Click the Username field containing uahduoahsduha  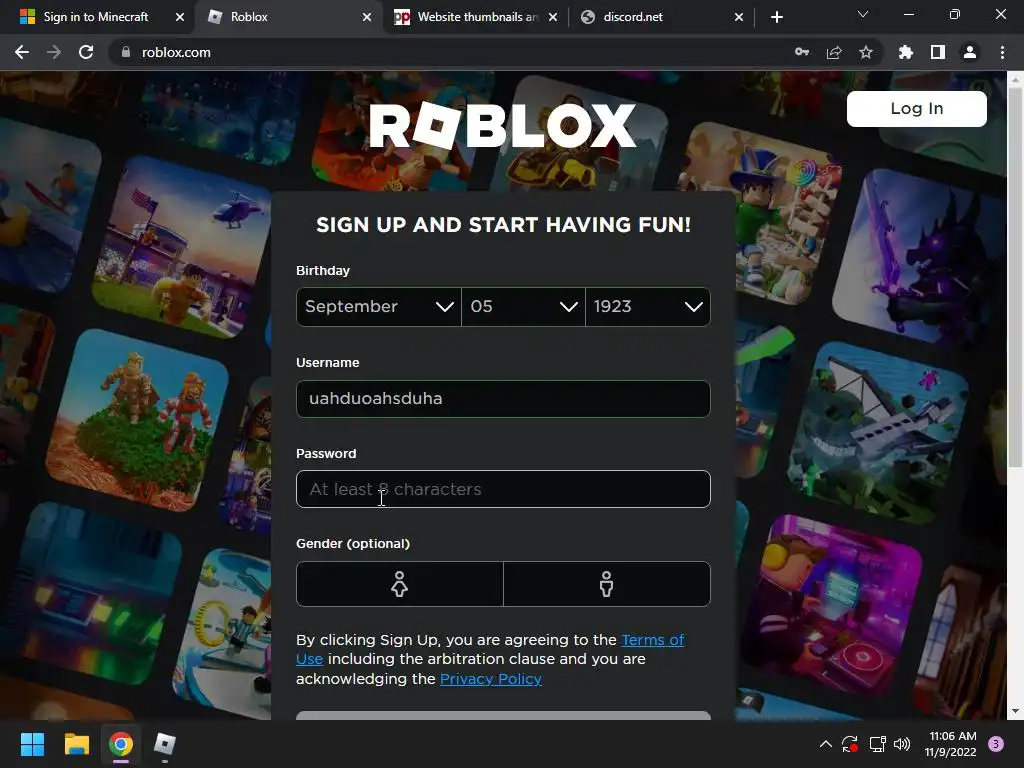point(503,398)
